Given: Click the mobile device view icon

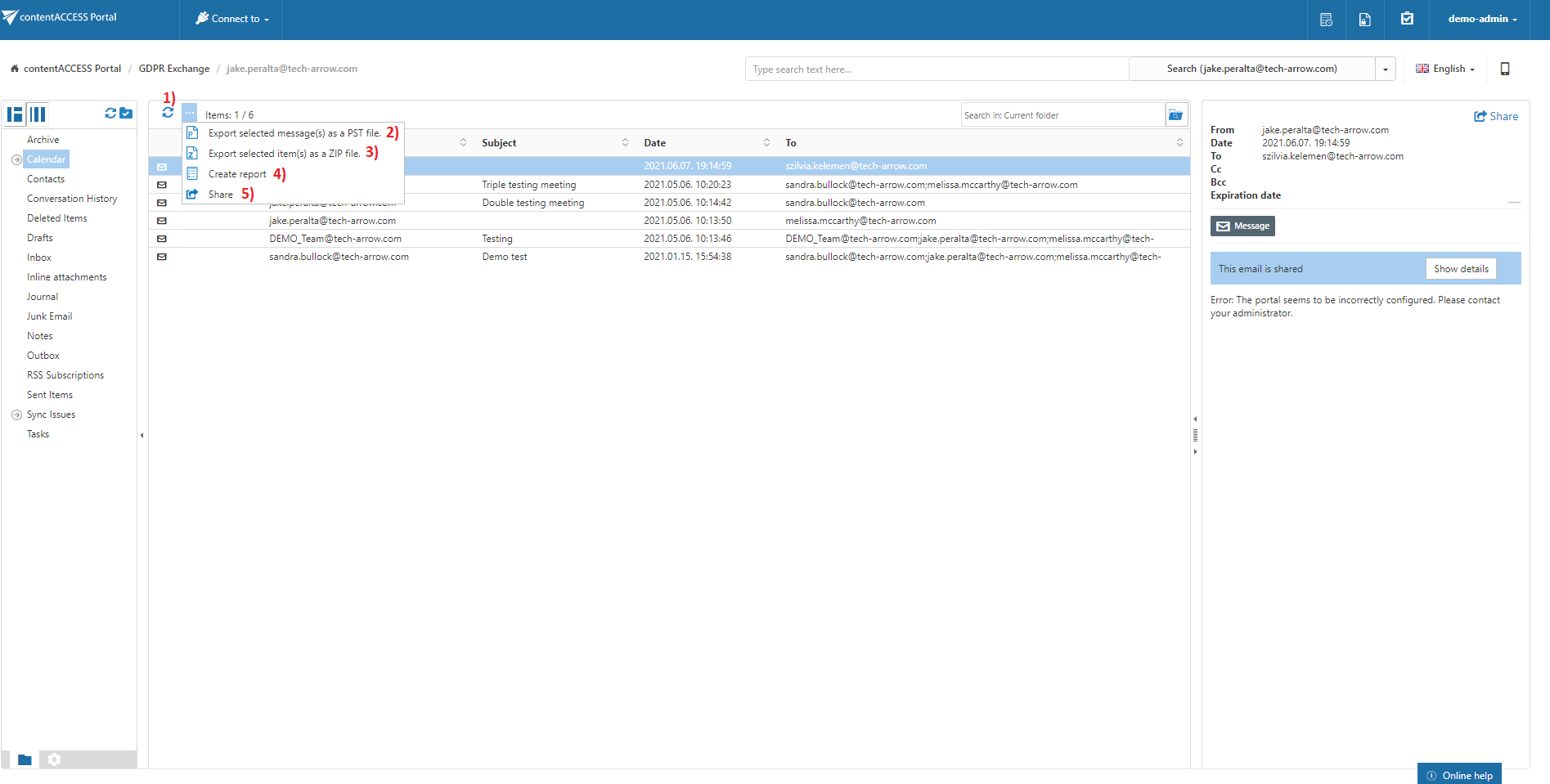Looking at the screenshot, I should click(1504, 69).
